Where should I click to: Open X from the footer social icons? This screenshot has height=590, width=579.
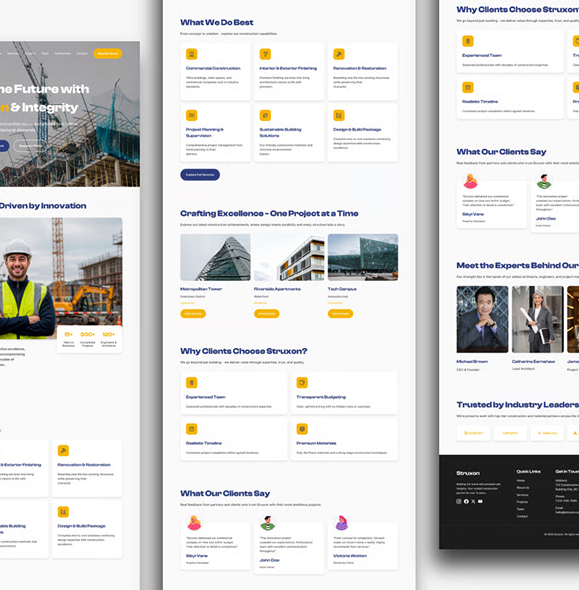(473, 501)
